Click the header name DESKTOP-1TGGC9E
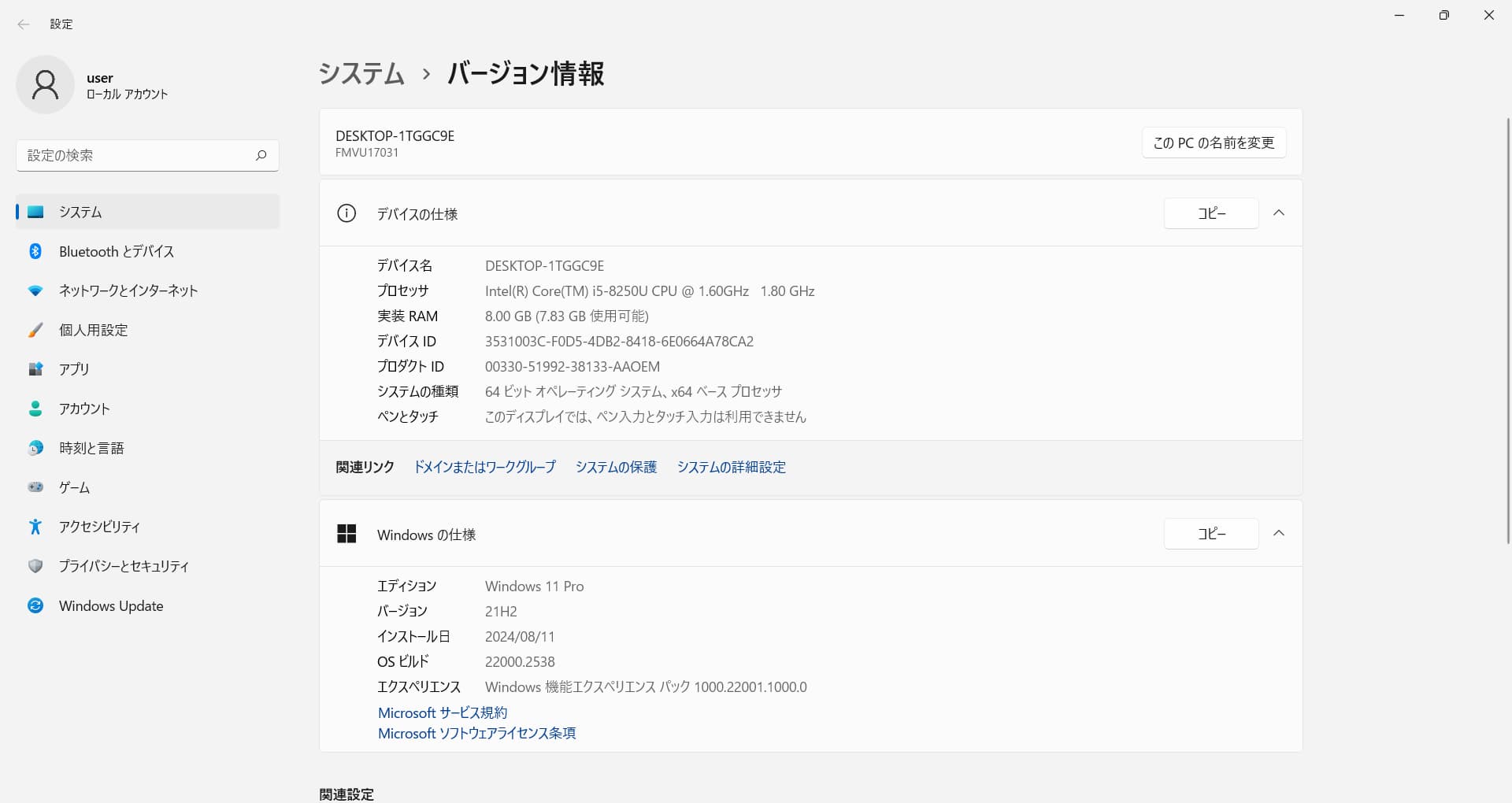The height and width of the screenshot is (803, 1512). pos(395,135)
